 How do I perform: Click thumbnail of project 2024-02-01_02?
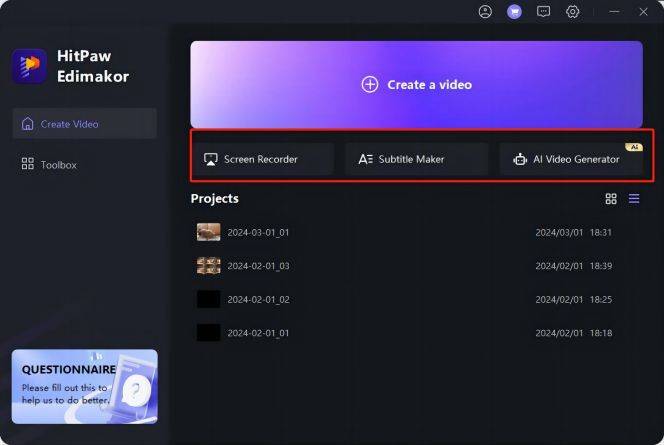(208, 299)
